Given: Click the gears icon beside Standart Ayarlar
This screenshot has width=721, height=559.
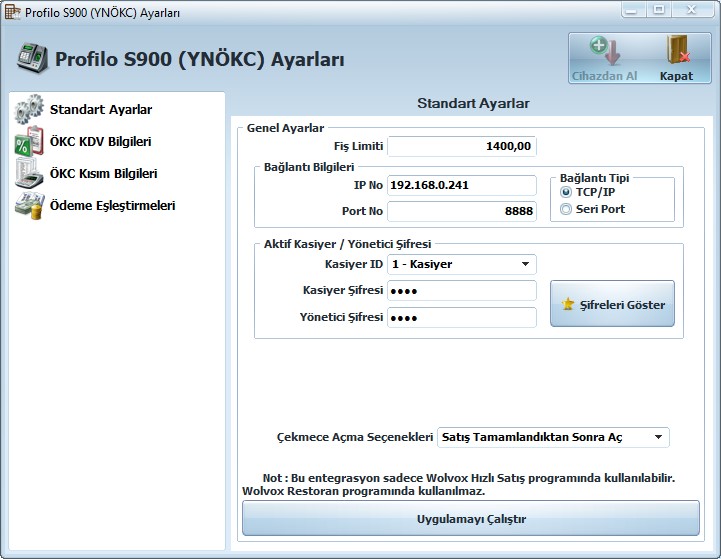Looking at the screenshot, I should tap(29, 109).
